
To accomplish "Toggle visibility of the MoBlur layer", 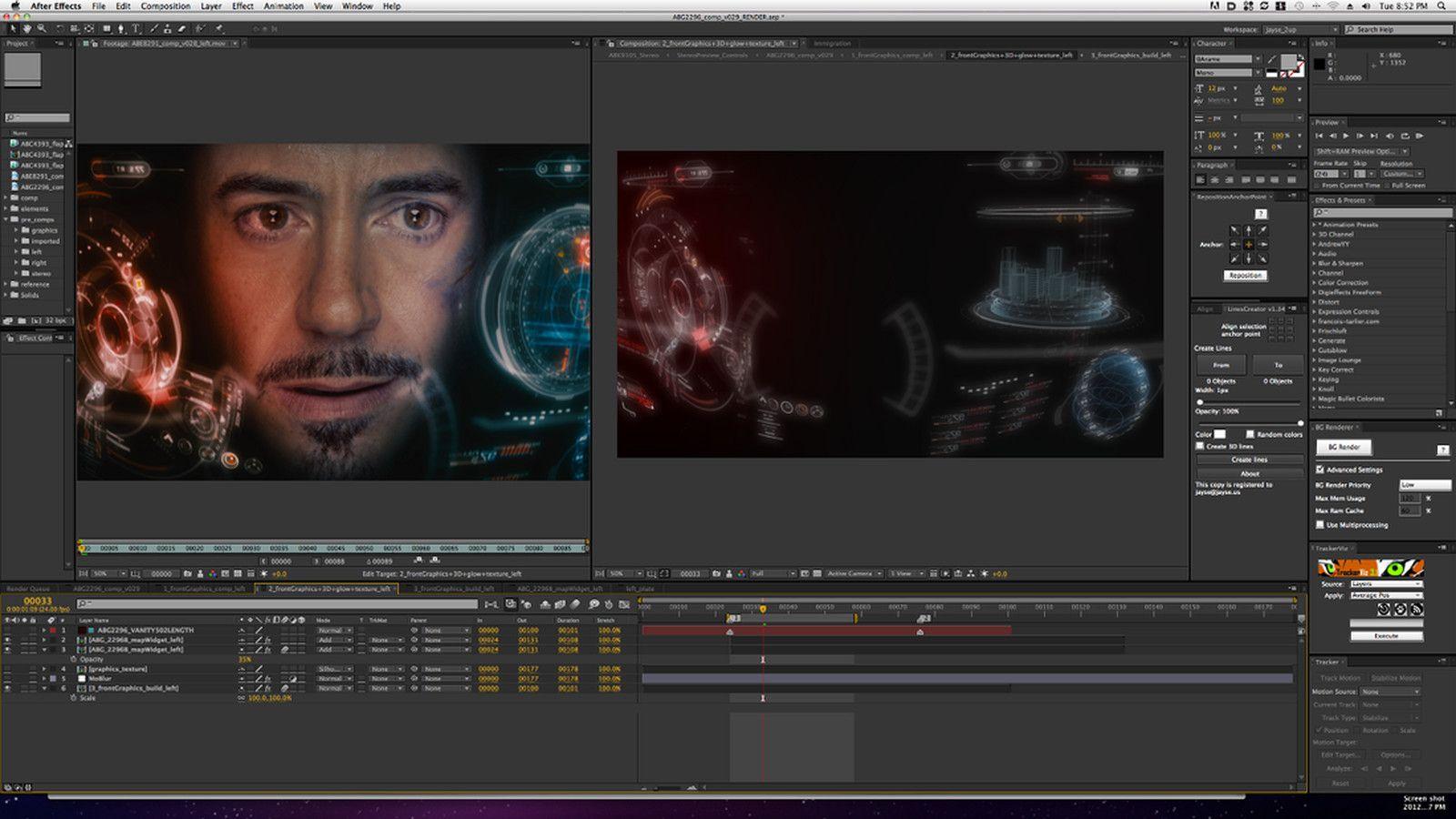I will click(9, 678).
